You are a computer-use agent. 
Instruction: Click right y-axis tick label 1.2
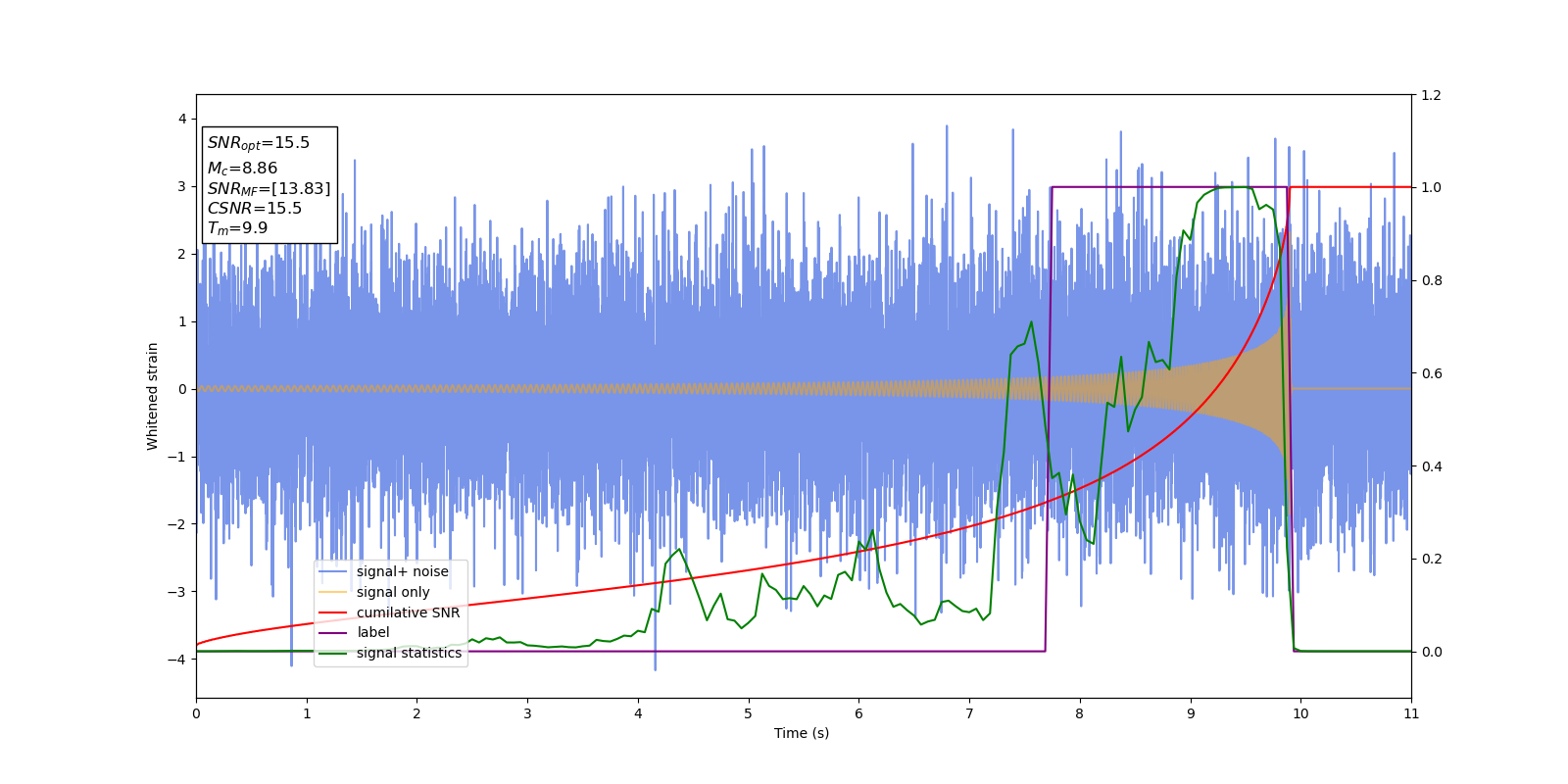[1431, 95]
